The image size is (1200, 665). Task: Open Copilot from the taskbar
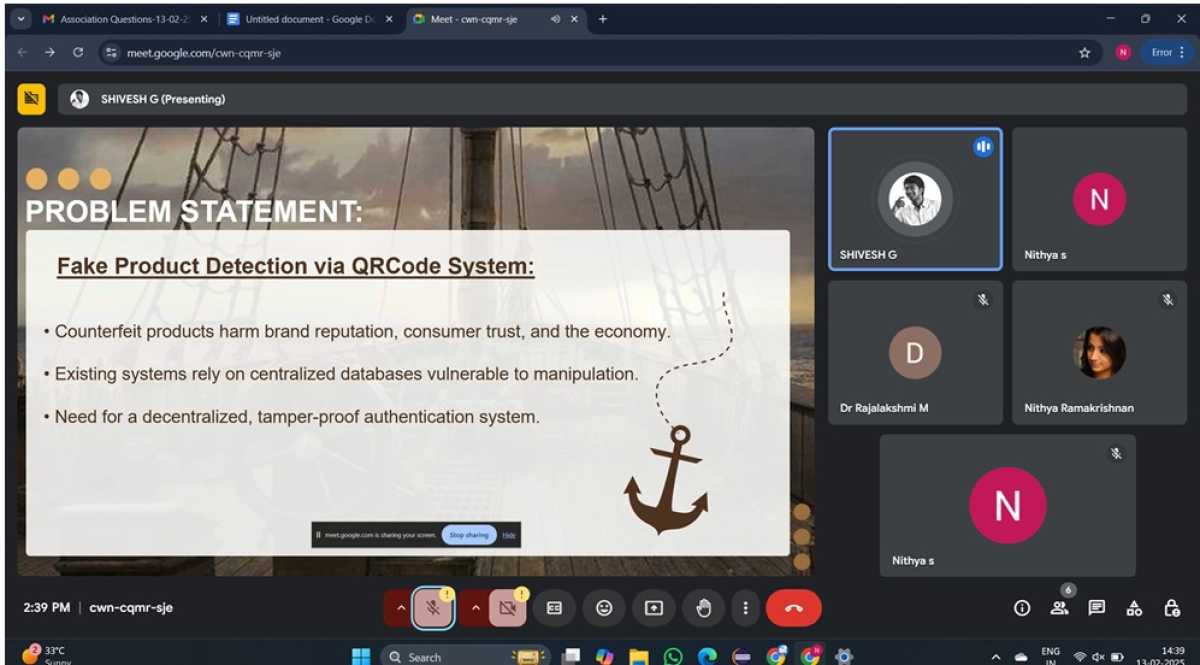(604, 656)
